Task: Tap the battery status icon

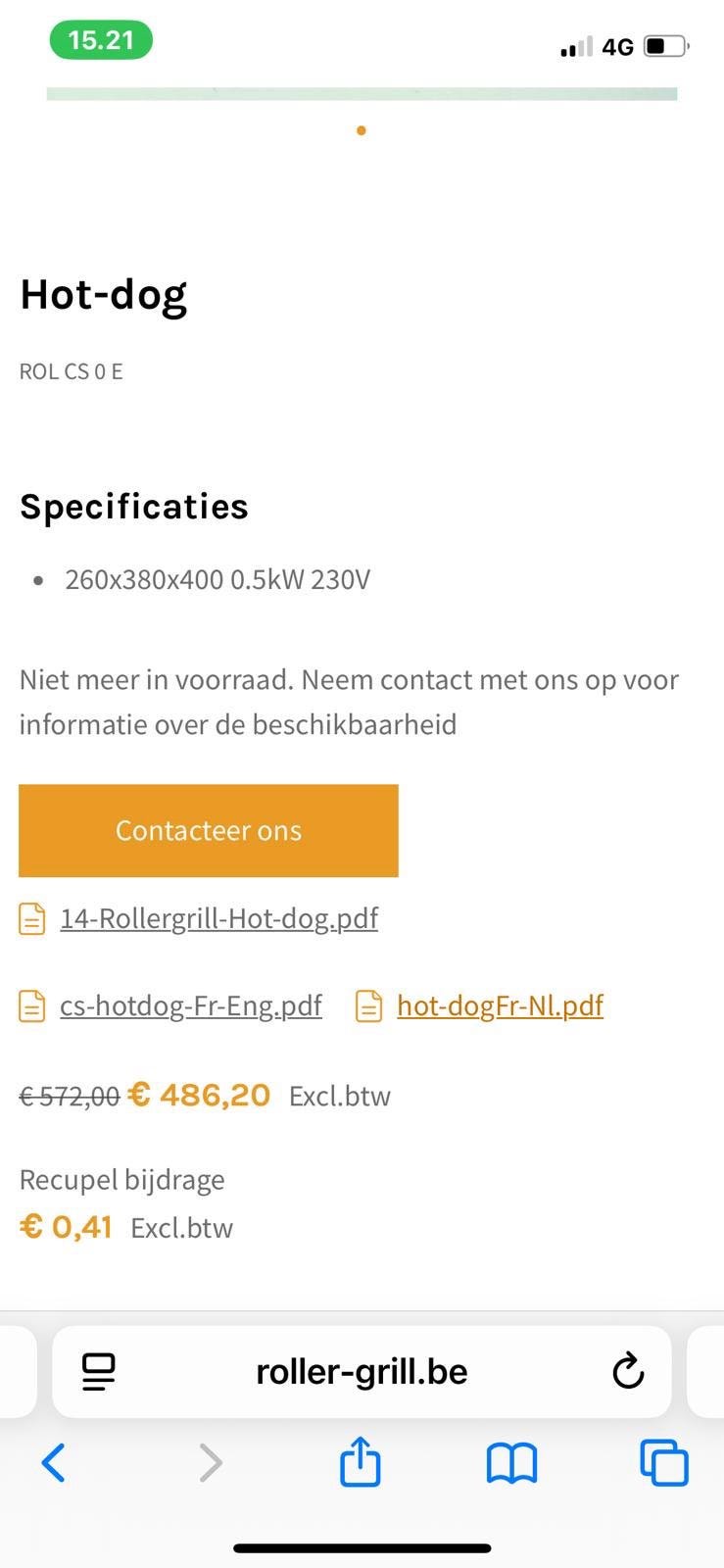Action: coord(666,46)
